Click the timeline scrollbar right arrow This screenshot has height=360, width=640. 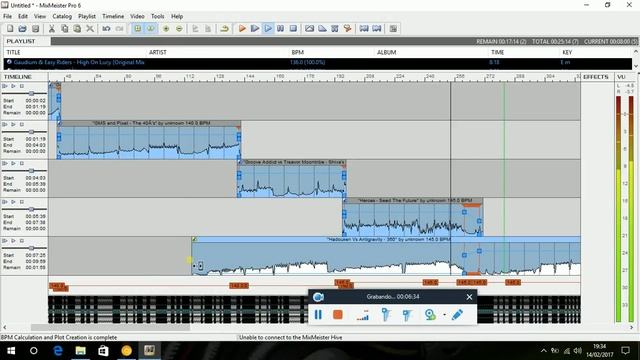631,327
